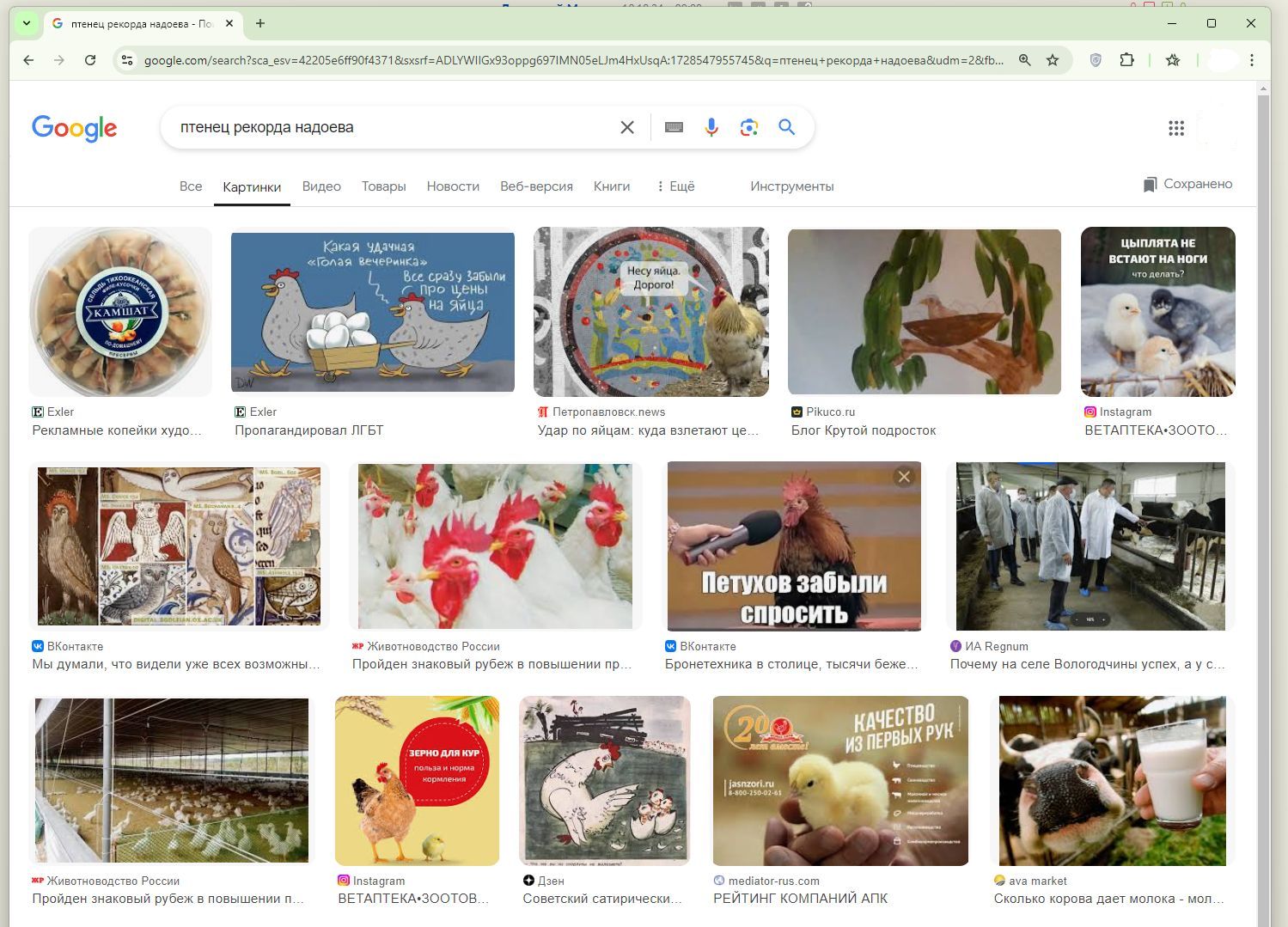
Task: Open a new browser tab
Action: (260, 23)
